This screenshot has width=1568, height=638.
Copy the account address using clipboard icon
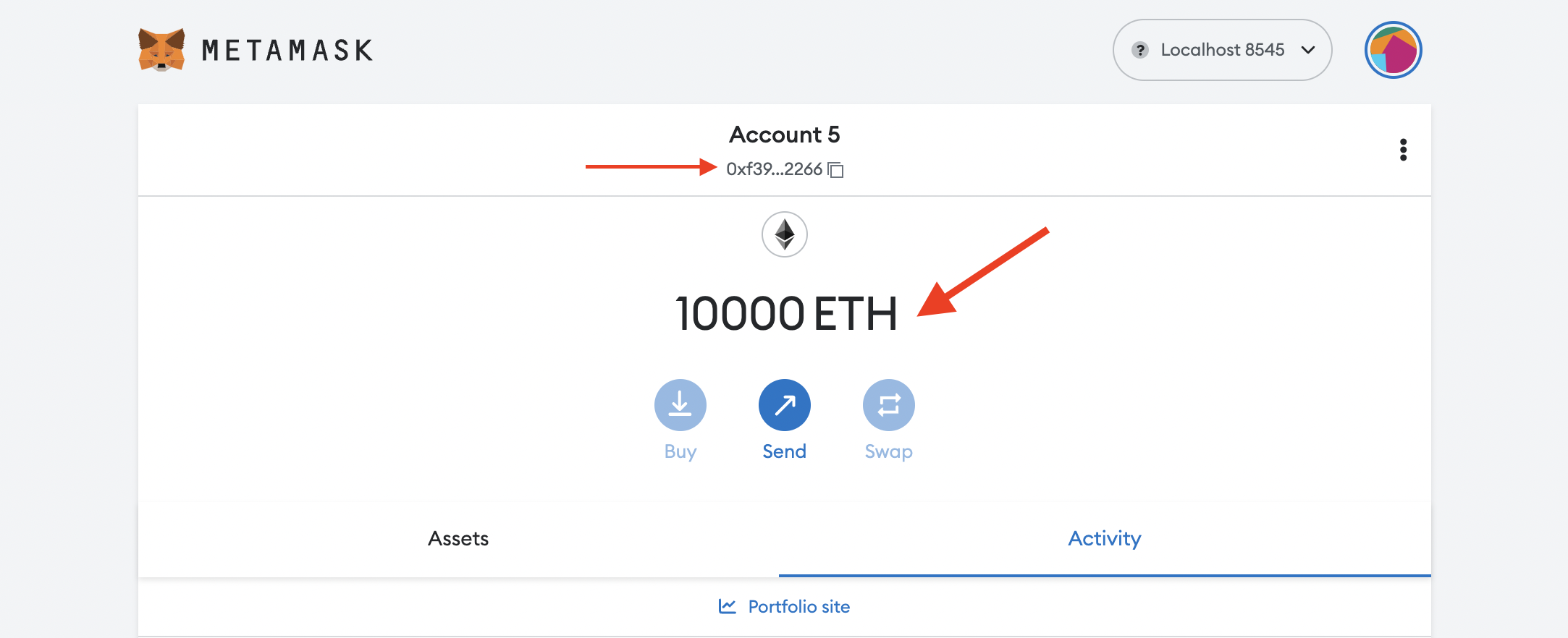(x=835, y=169)
